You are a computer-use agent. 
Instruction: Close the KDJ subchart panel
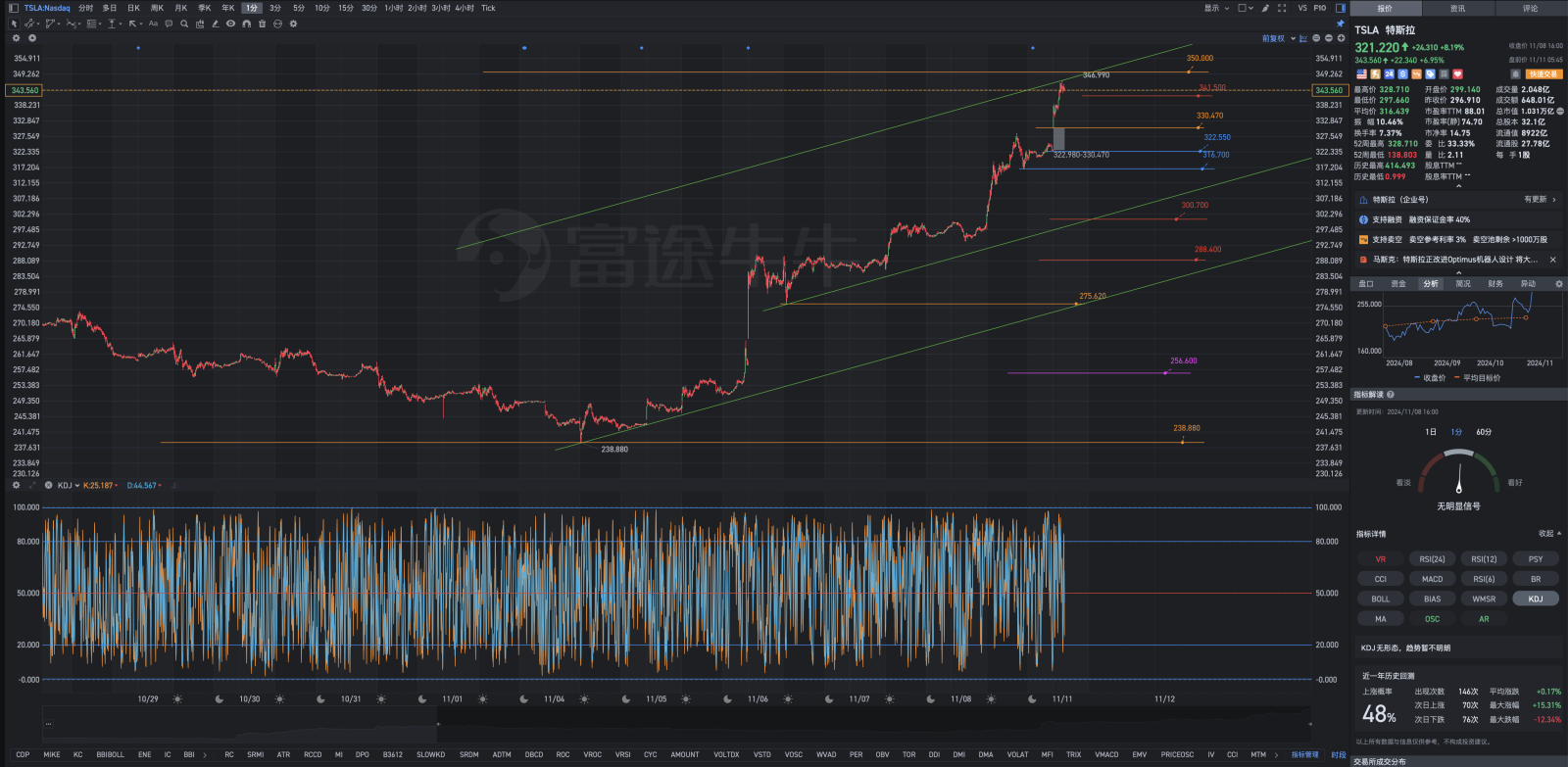coord(48,485)
